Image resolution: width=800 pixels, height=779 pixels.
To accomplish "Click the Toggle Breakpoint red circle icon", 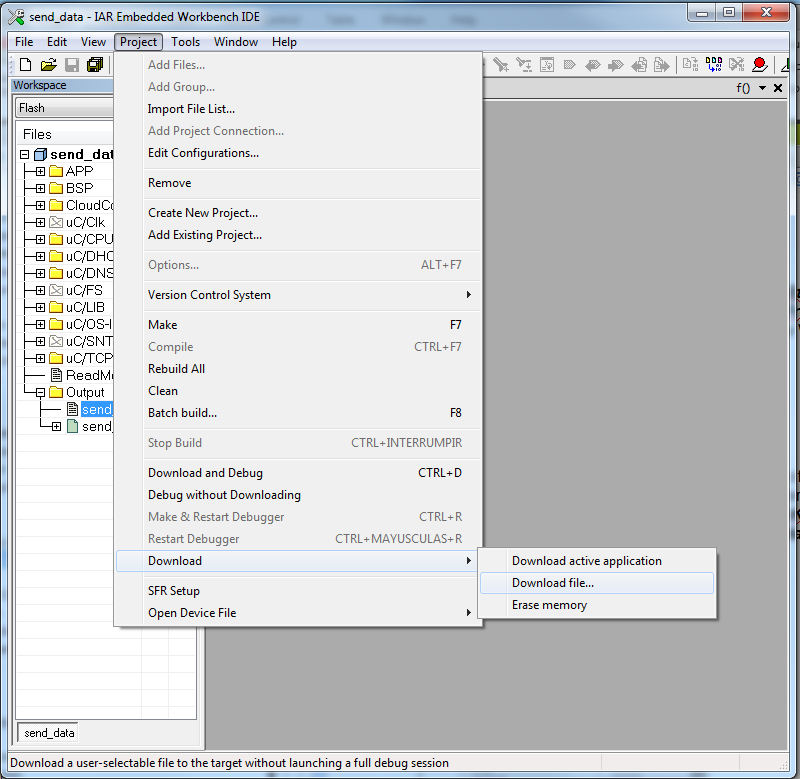I will (760, 65).
